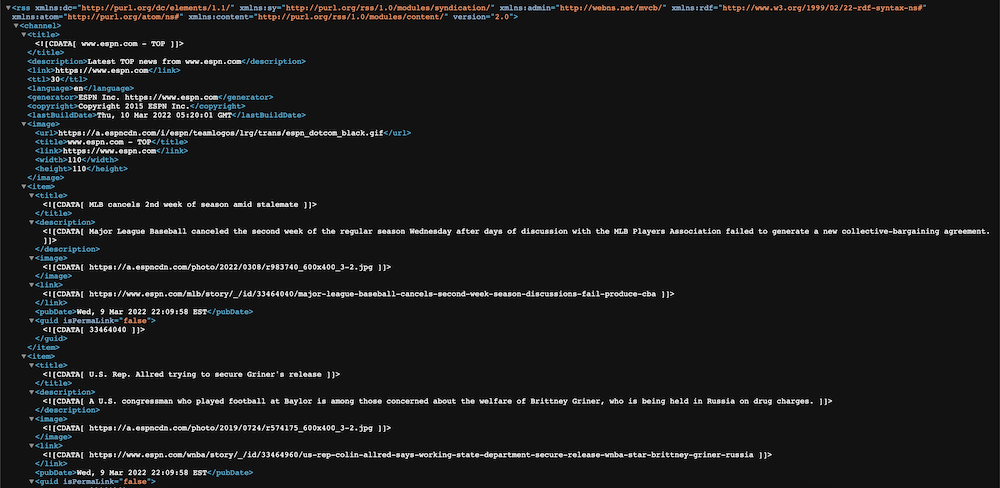Collapse link node of WNBA story

31,445
